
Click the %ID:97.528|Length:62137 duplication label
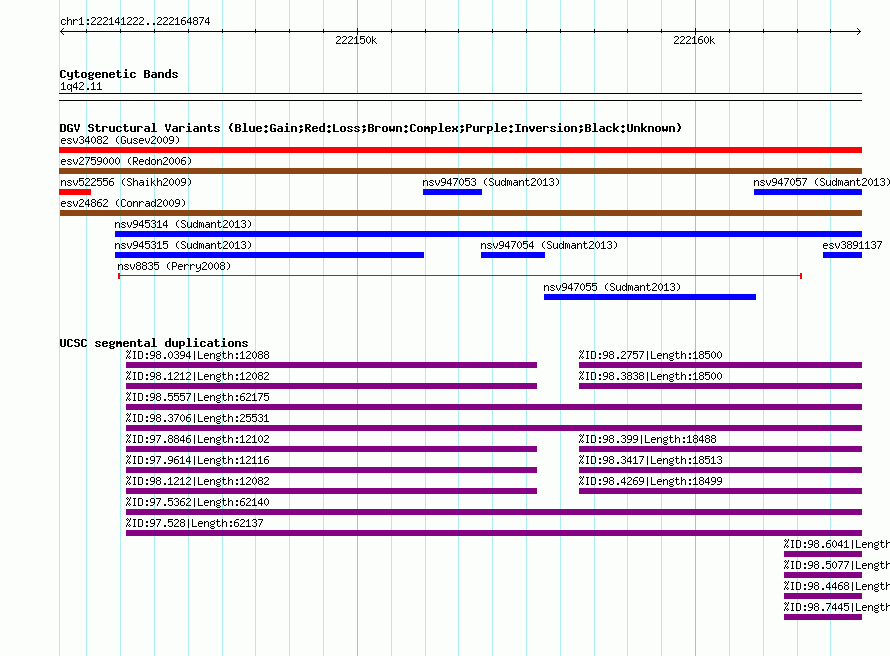195,523
